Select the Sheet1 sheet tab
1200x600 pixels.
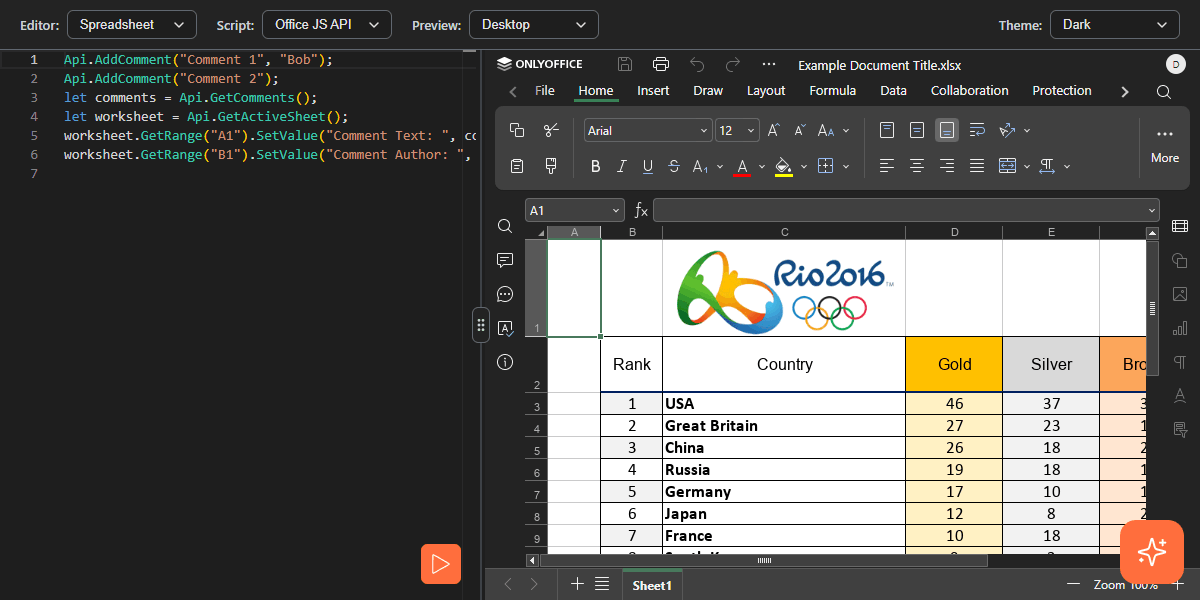pyautogui.click(x=652, y=585)
